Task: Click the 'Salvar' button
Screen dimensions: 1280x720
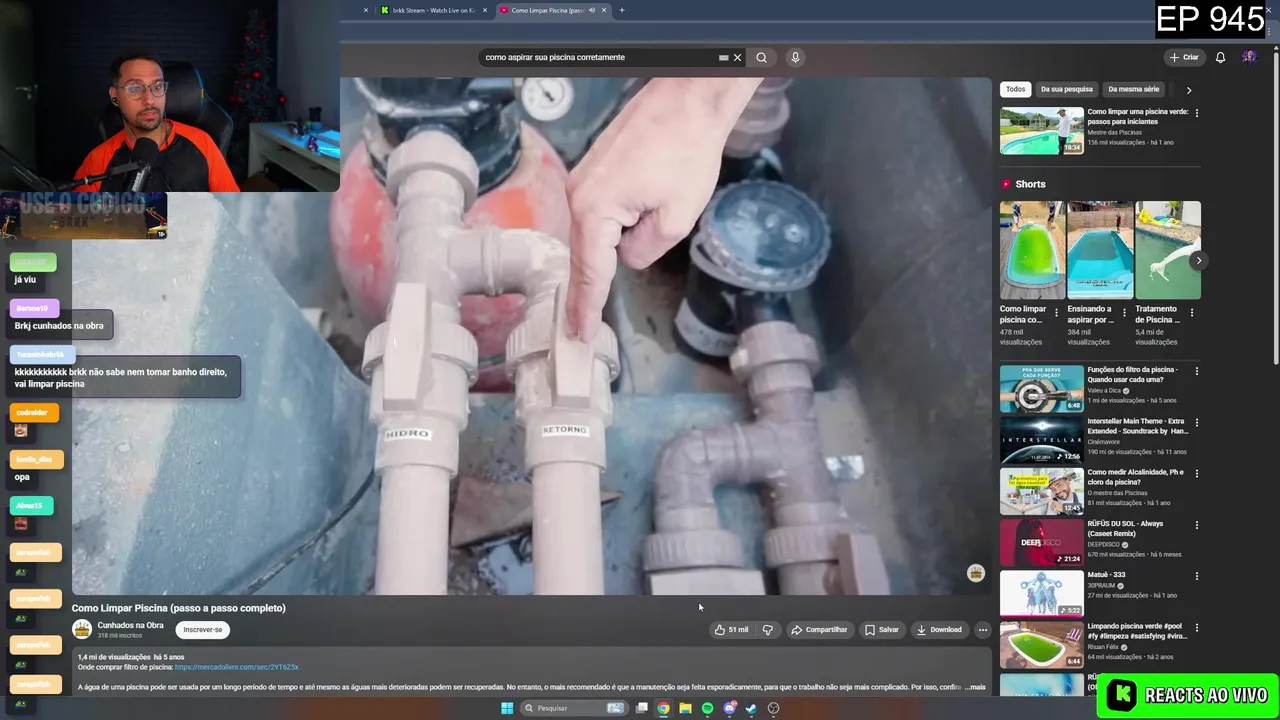Action: tap(882, 629)
